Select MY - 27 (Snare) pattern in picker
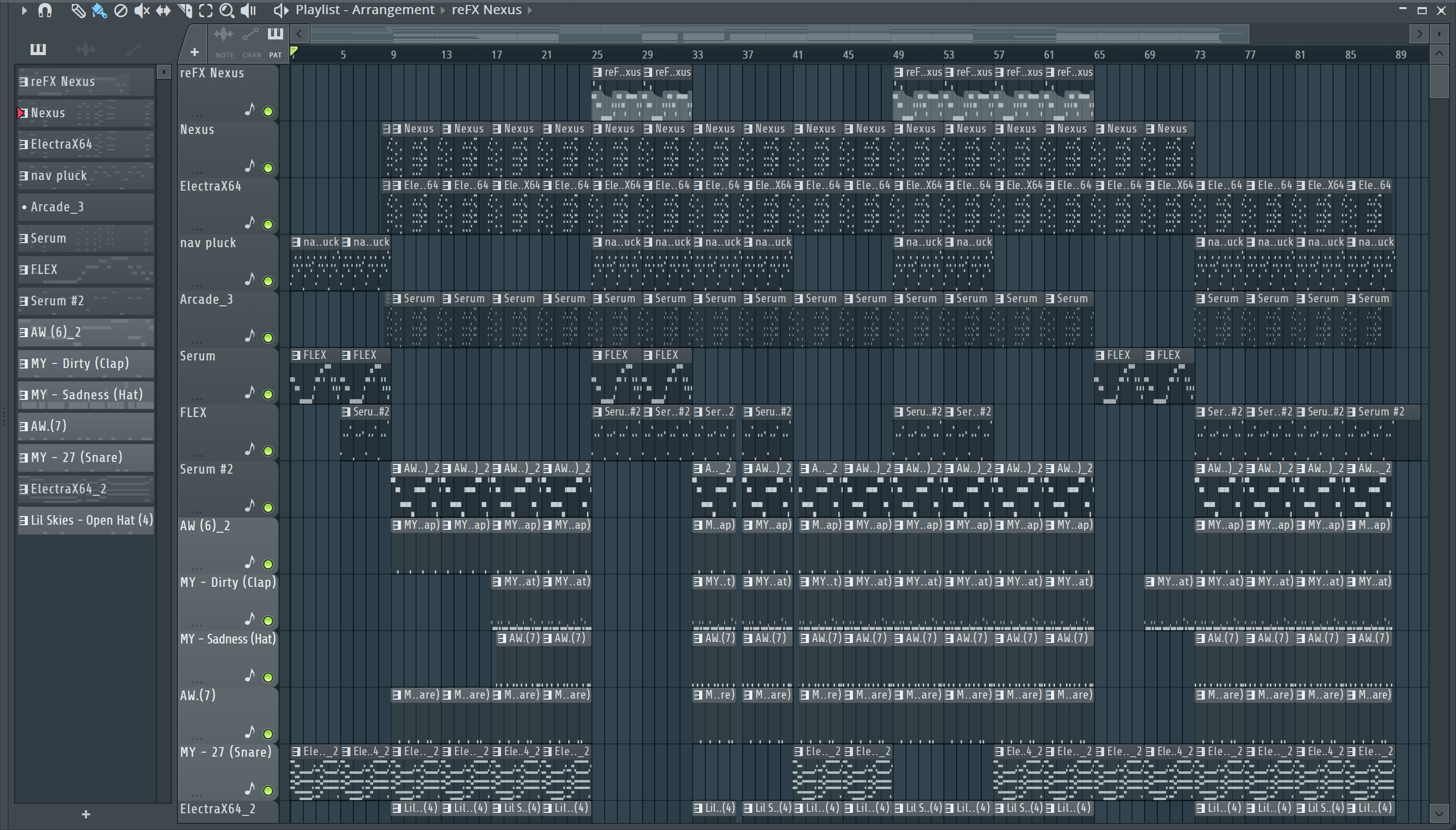 [85, 458]
